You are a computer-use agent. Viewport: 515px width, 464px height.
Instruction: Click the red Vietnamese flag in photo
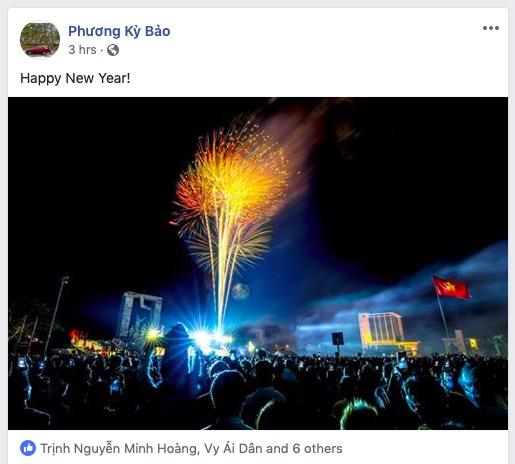point(451,287)
